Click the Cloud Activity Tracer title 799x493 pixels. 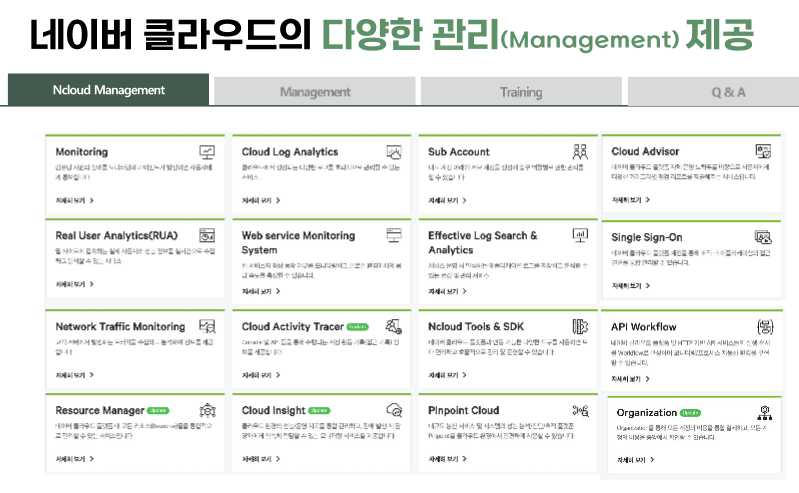(x=292, y=326)
